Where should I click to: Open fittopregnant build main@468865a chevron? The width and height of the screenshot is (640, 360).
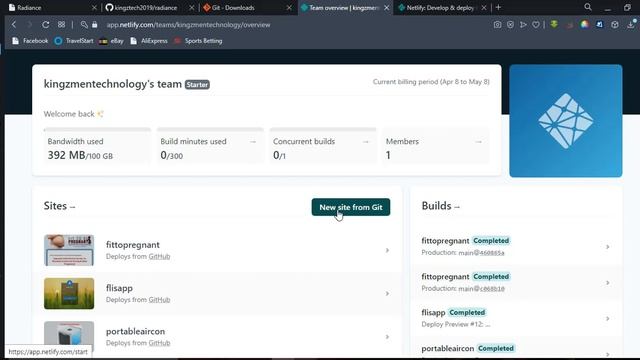click(607, 247)
